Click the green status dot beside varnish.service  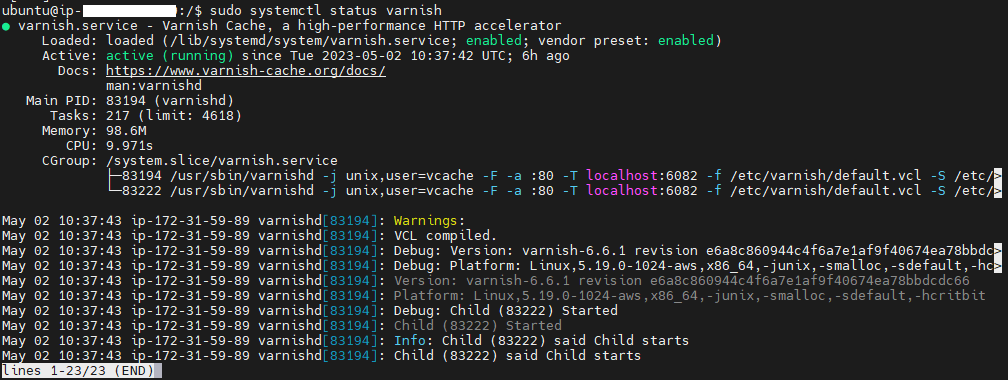[6, 26]
